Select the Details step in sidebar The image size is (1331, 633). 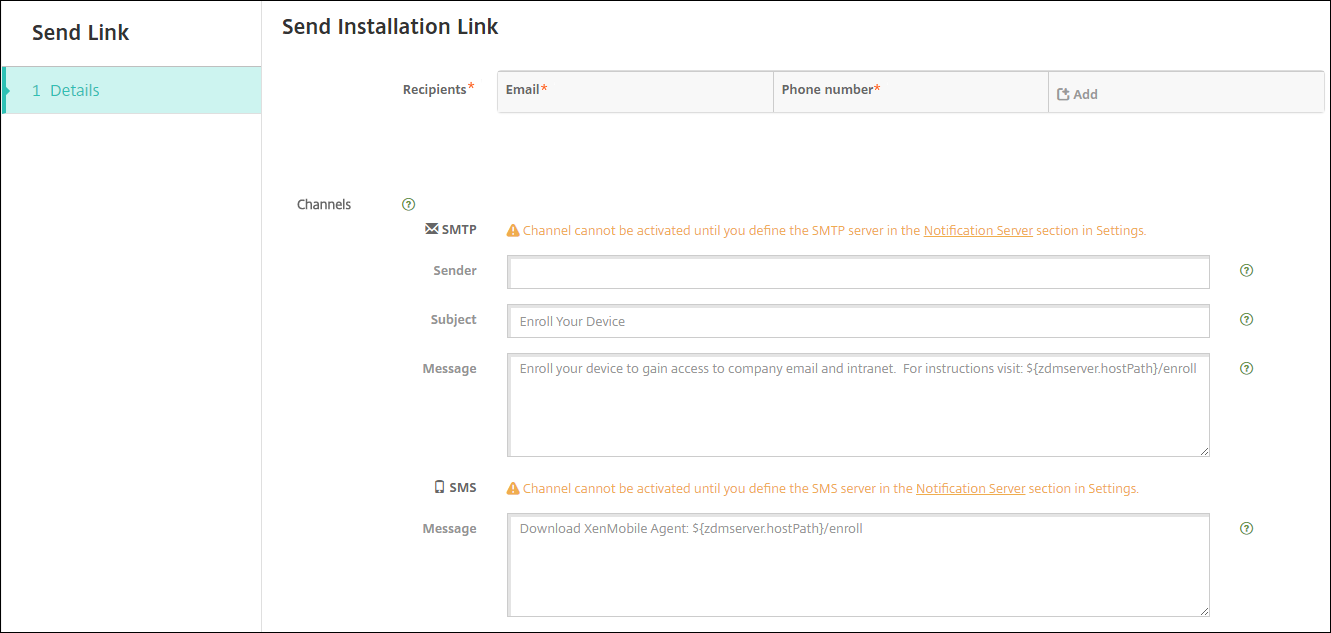click(x=131, y=90)
